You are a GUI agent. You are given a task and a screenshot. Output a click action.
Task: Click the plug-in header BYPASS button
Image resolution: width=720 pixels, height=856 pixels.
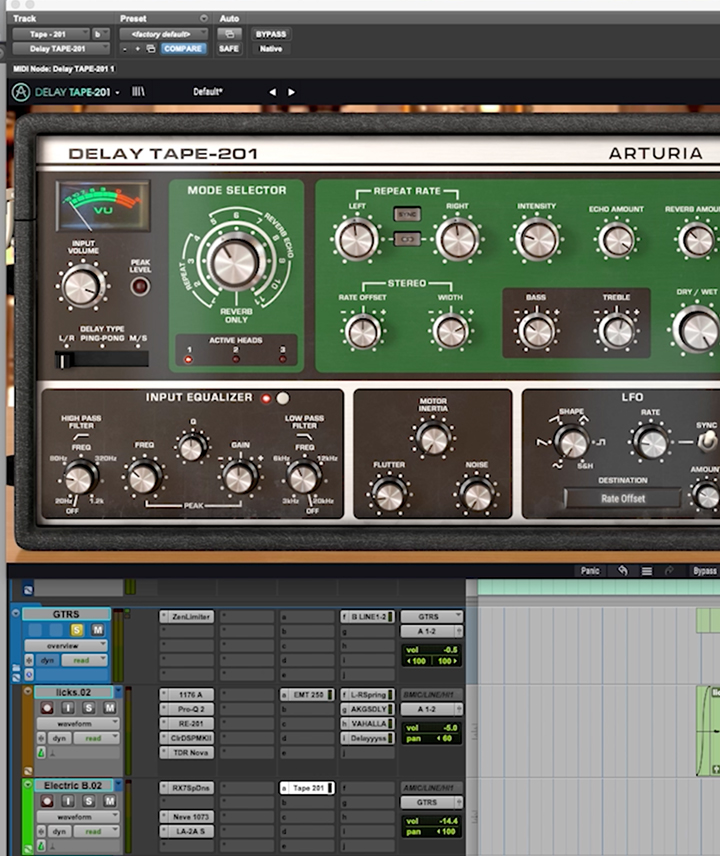[271, 34]
